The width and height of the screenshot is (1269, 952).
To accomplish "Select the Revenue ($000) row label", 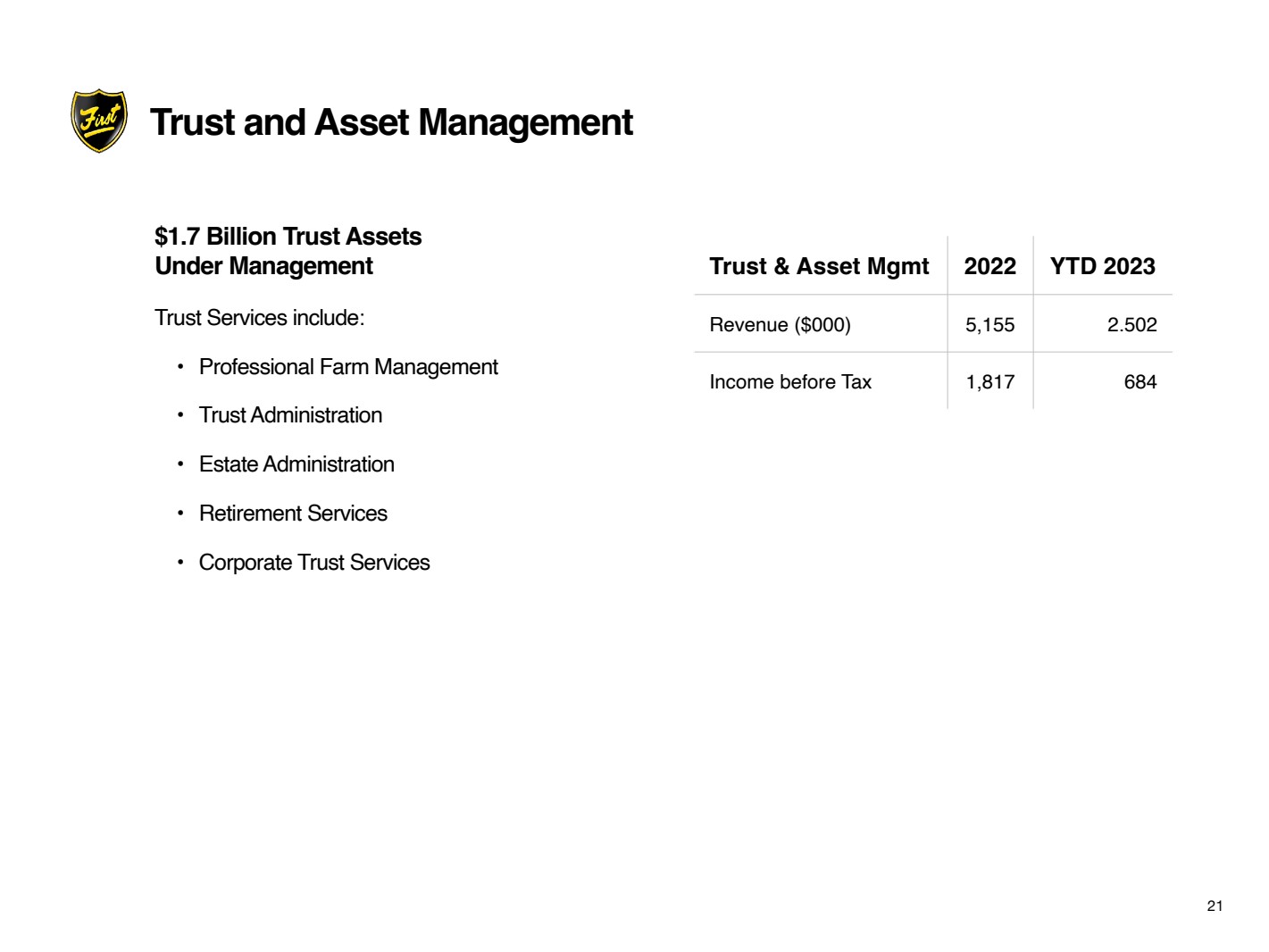I will (x=780, y=325).
